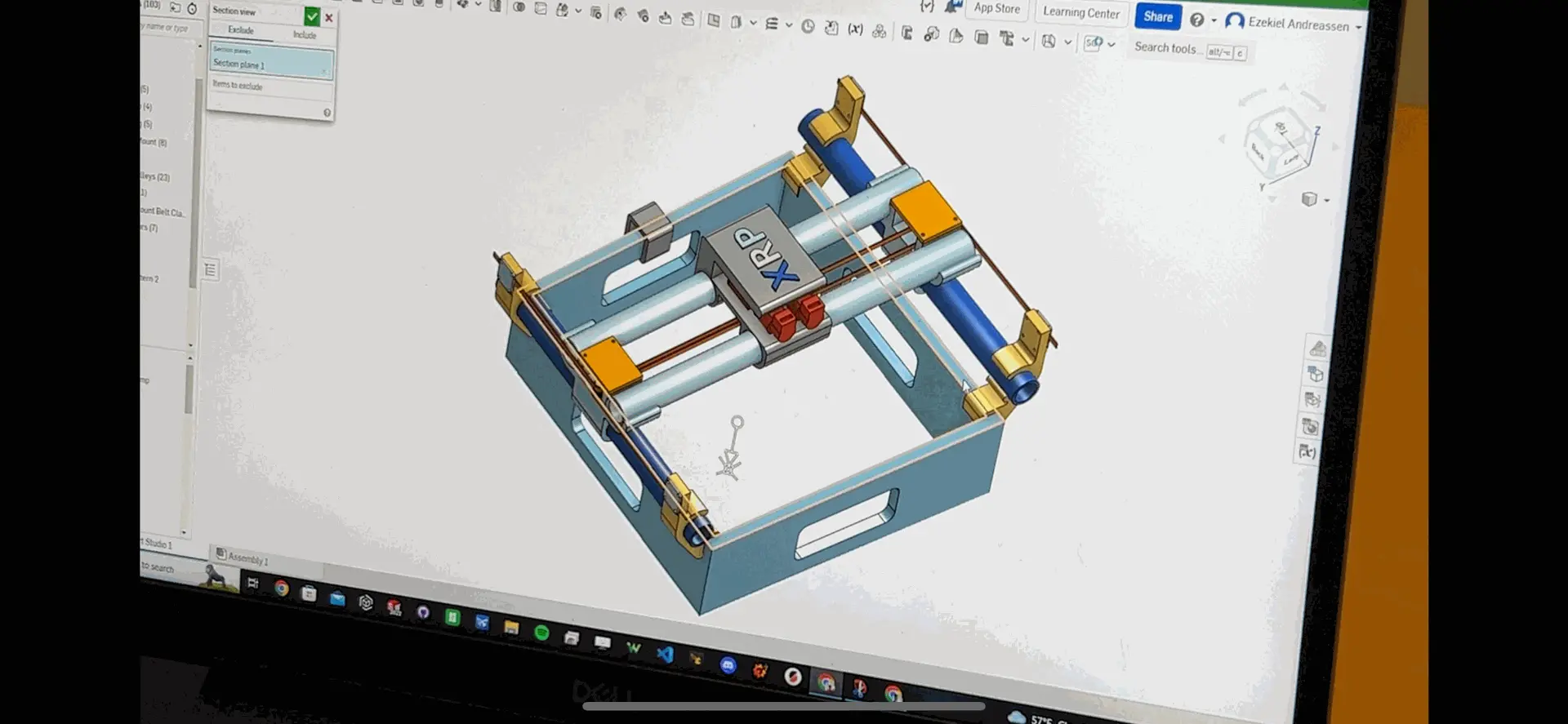This screenshot has height=724, width=1568.
Task: Open the dropdown left of the S icon
Action: pyautogui.click(x=1067, y=42)
